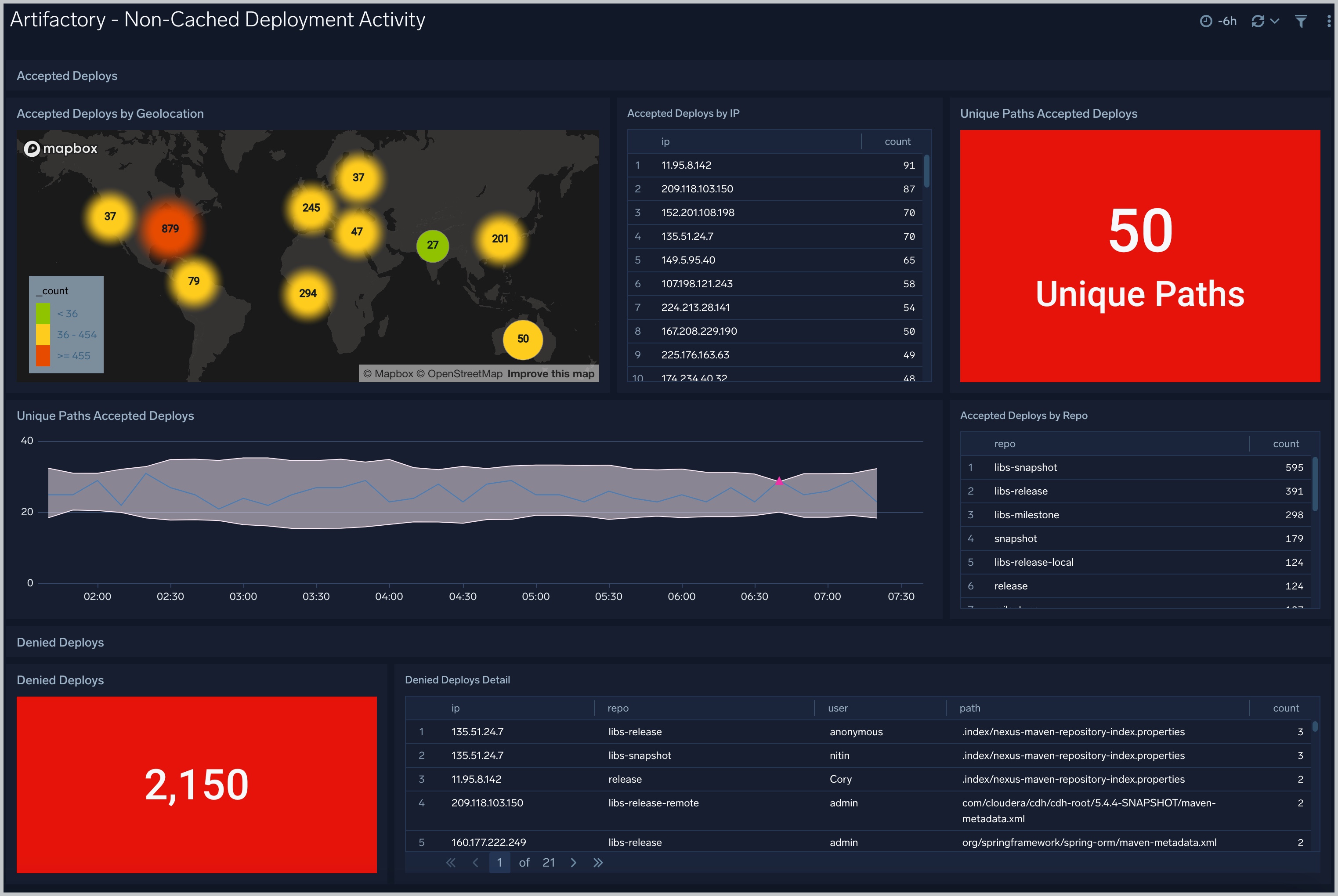Select IP row 149.5.95.40
1338x896 pixels.
(x=775, y=260)
